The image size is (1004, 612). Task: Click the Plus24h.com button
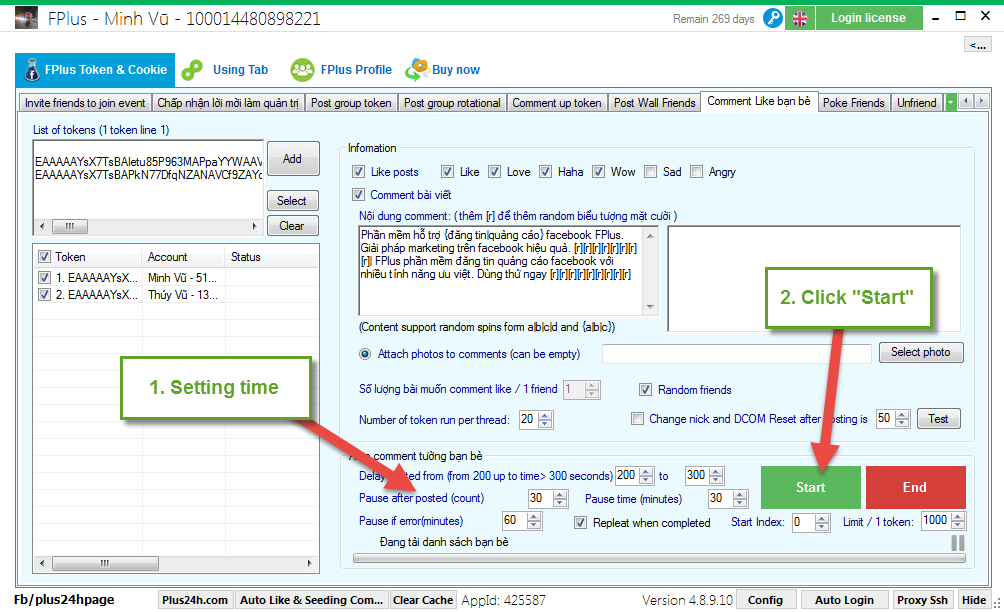pos(195,600)
